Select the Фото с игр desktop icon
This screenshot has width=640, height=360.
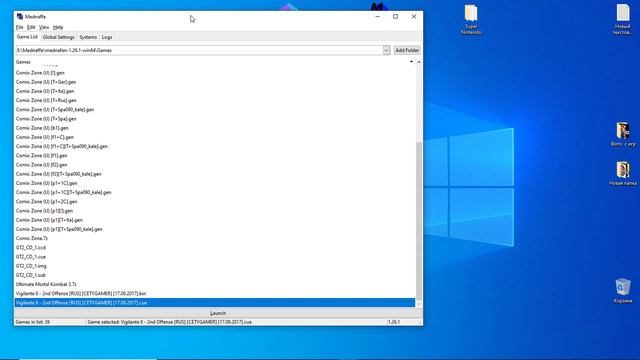(x=623, y=134)
